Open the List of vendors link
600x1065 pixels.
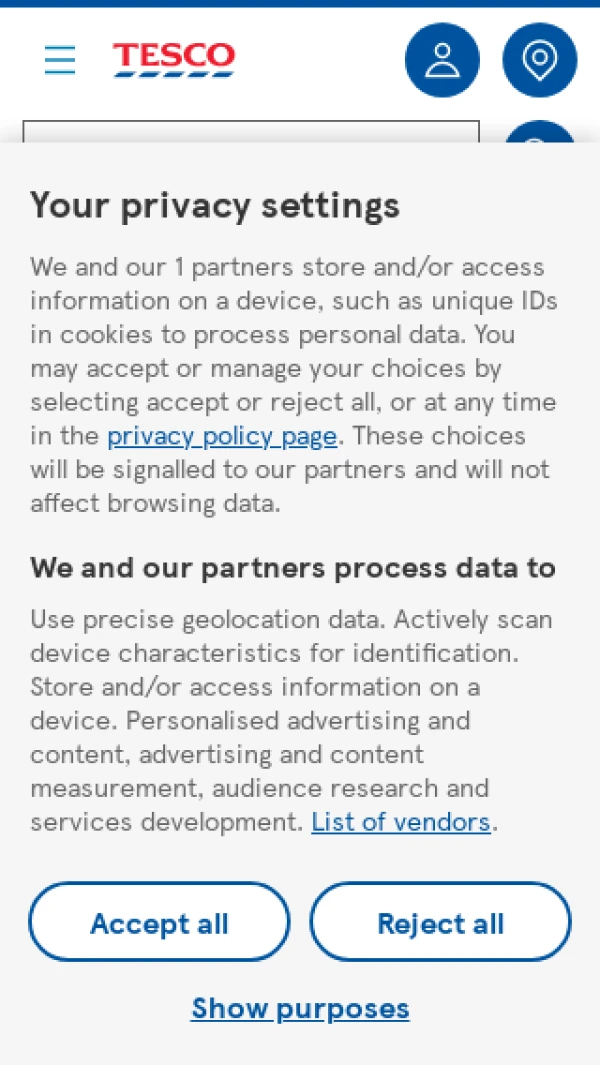(x=401, y=823)
